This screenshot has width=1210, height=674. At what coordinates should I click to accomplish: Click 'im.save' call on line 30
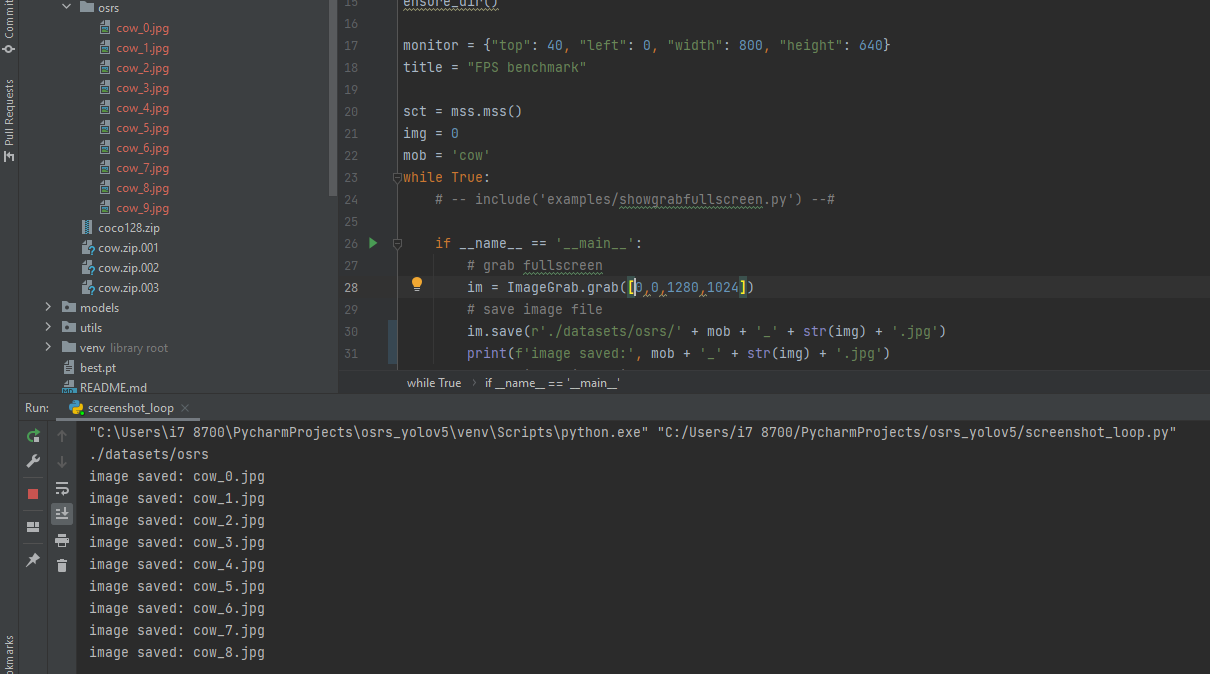click(x=494, y=331)
